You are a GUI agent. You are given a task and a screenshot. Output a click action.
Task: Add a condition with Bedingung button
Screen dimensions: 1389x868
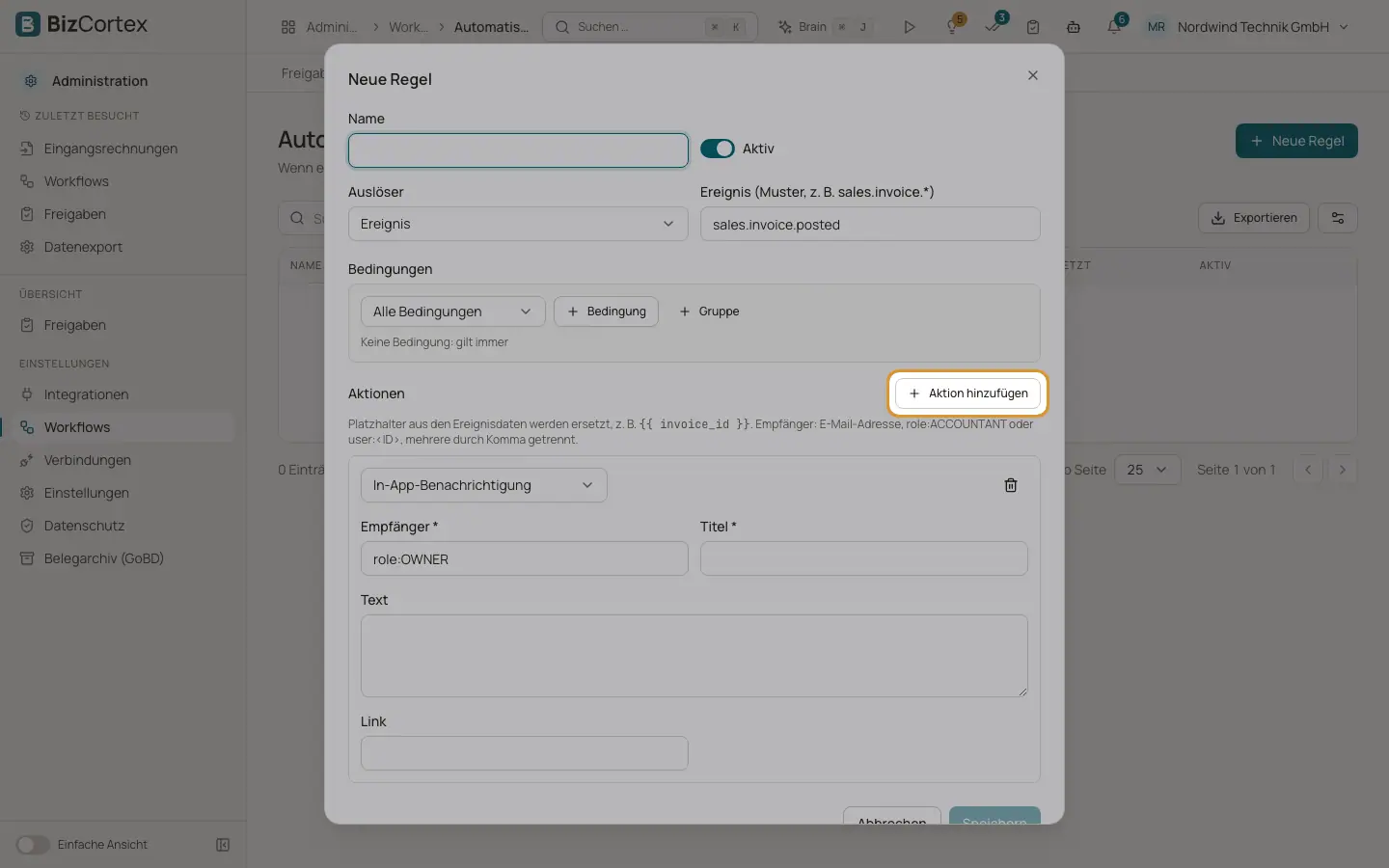[607, 312]
